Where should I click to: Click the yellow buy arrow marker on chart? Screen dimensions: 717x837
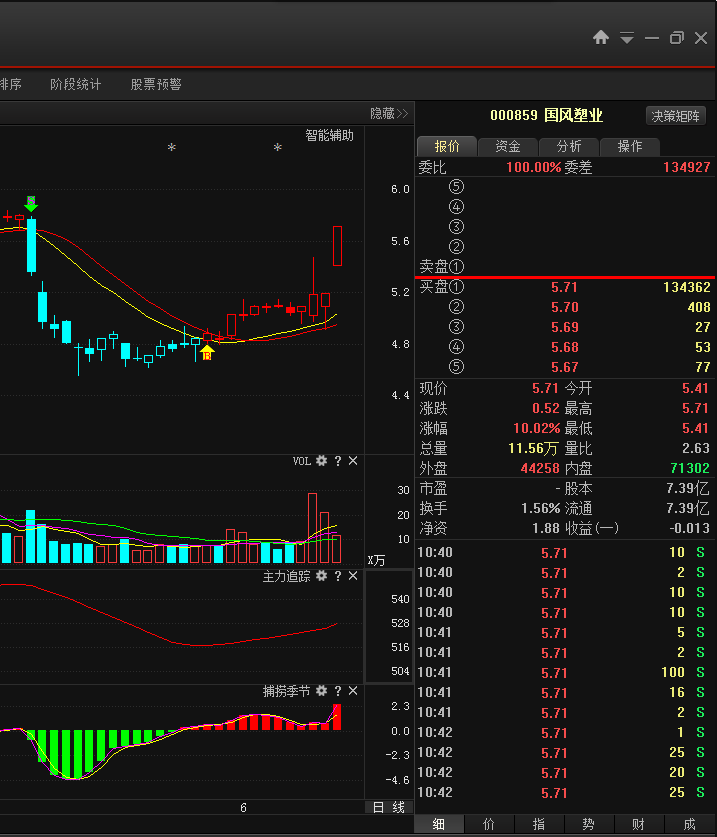(207, 352)
